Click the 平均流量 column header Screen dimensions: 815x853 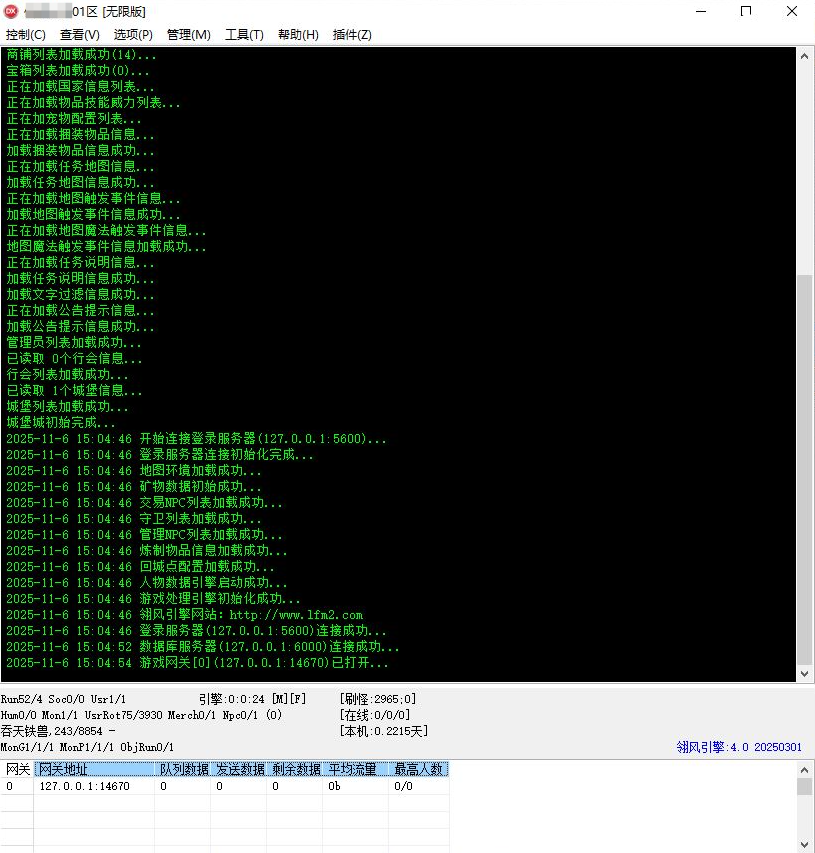click(355, 769)
